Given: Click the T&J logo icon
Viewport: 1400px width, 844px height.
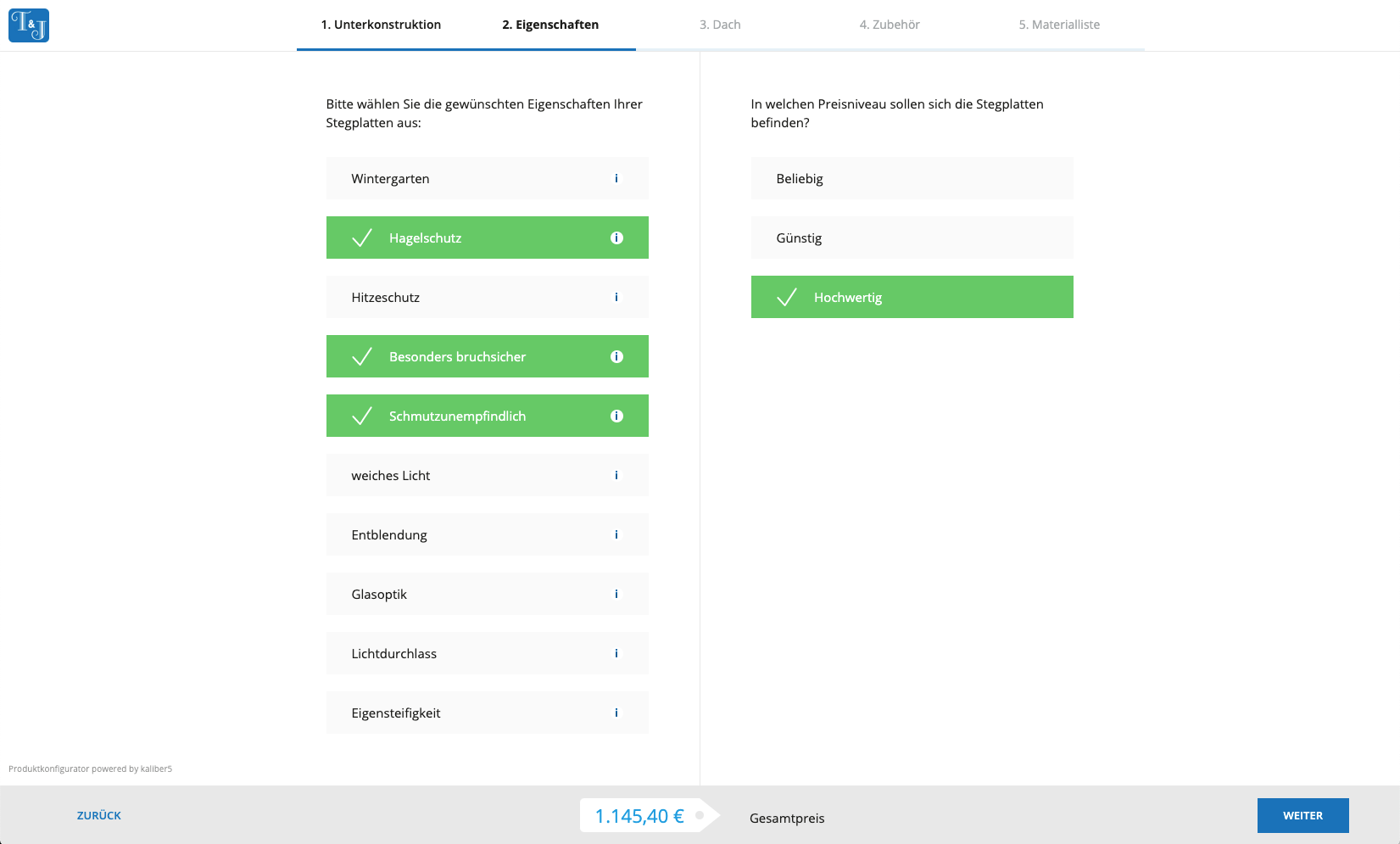Looking at the screenshot, I should pyautogui.click(x=29, y=25).
